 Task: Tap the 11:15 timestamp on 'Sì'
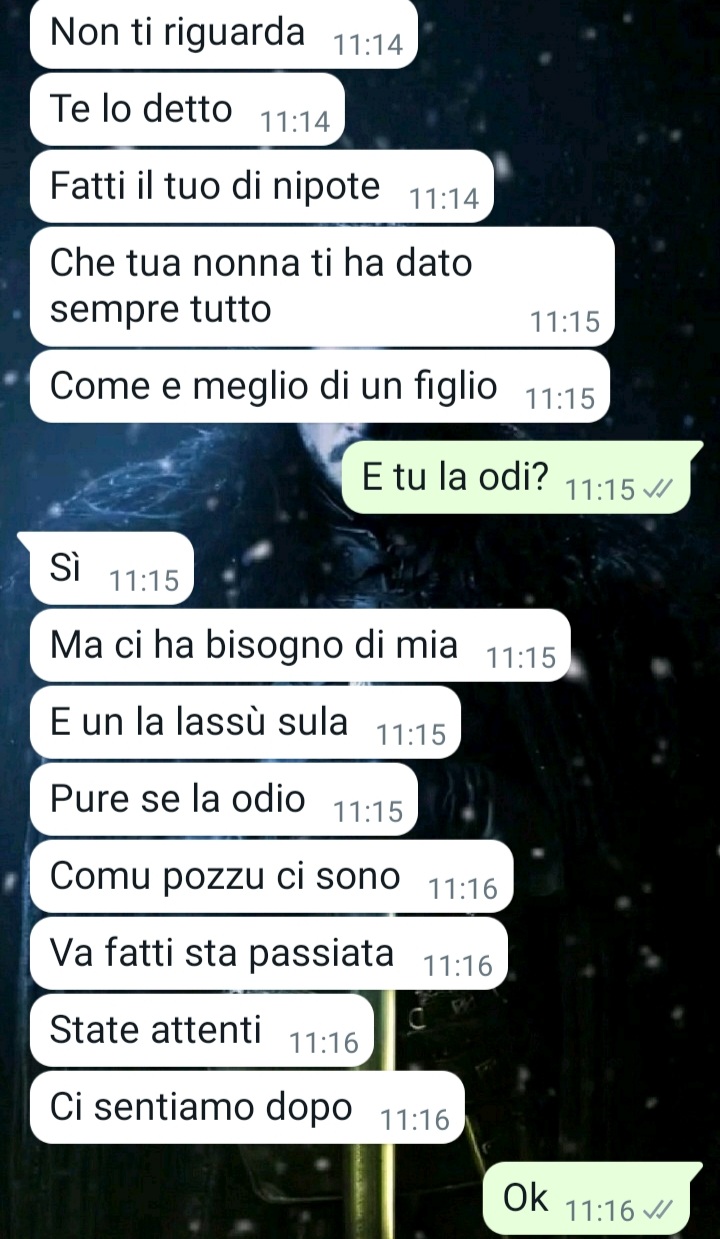(x=144, y=581)
